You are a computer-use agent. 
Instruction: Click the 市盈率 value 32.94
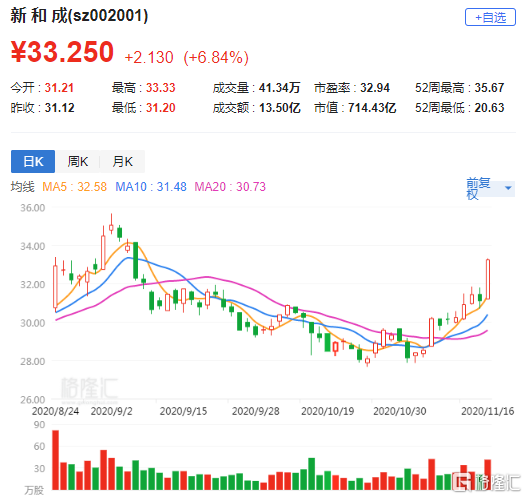click(x=375, y=88)
